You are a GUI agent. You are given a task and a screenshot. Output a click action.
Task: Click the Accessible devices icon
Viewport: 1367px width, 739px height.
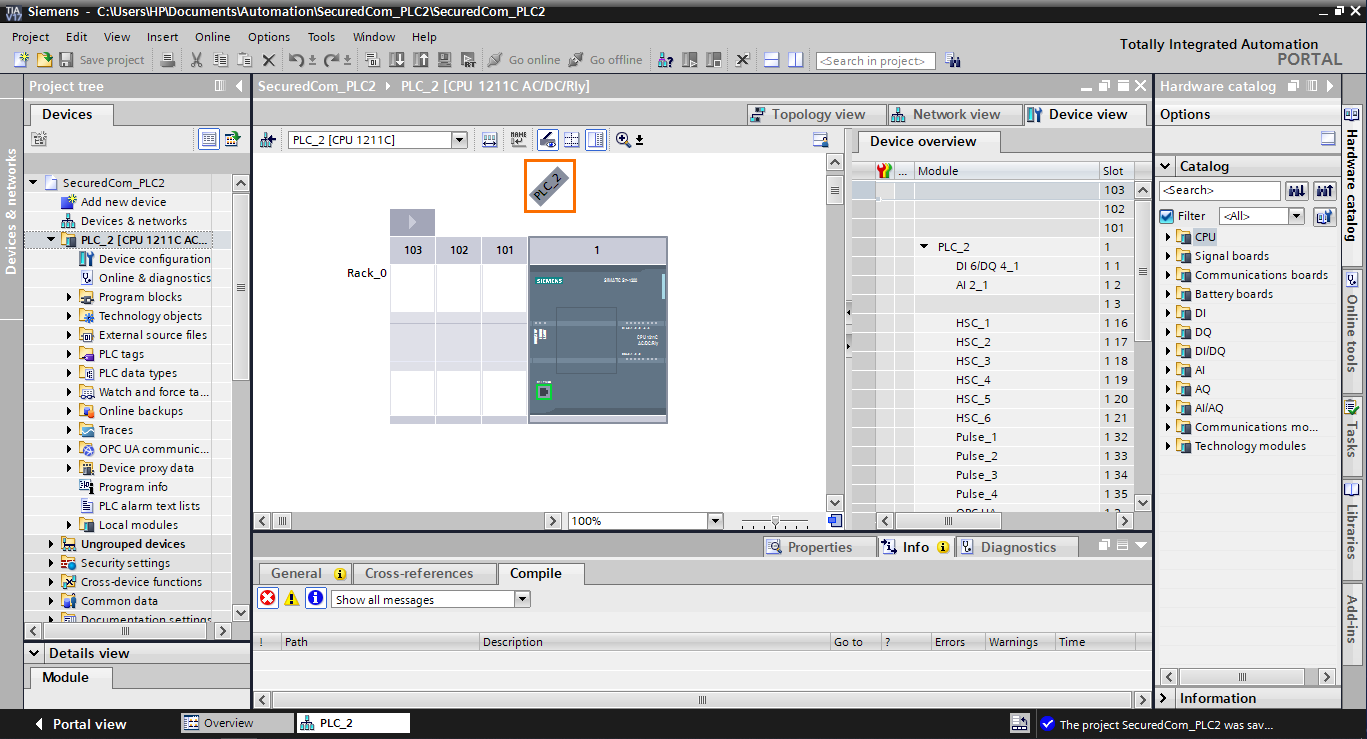tap(666, 60)
